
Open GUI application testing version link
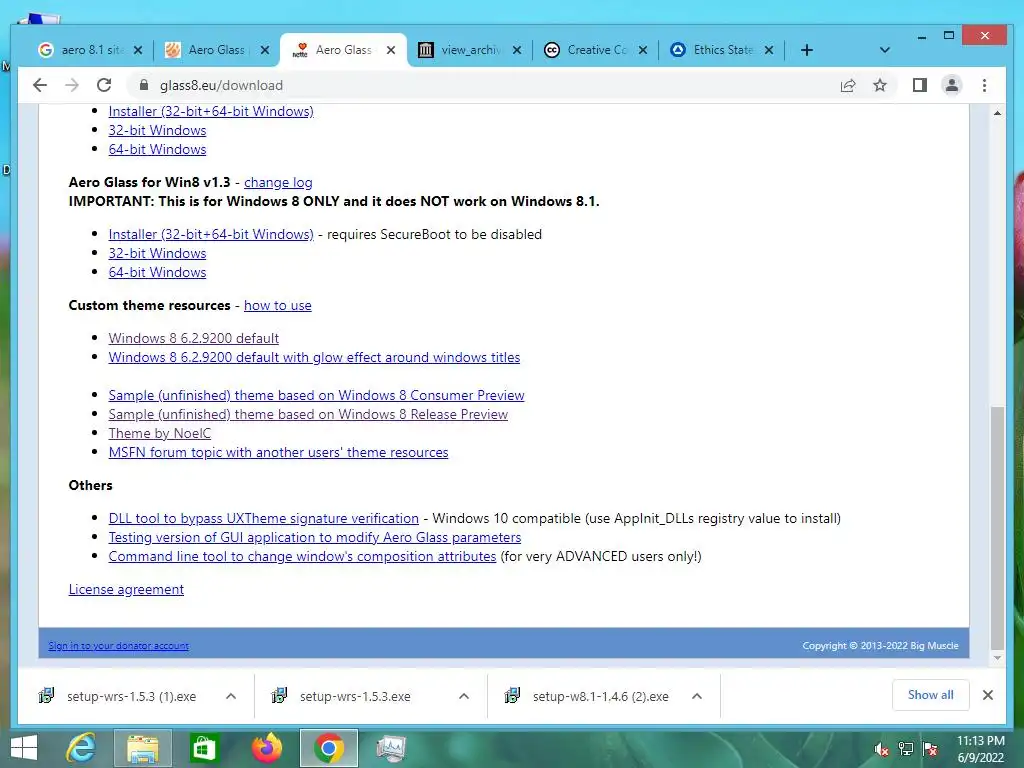pos(315,537)
